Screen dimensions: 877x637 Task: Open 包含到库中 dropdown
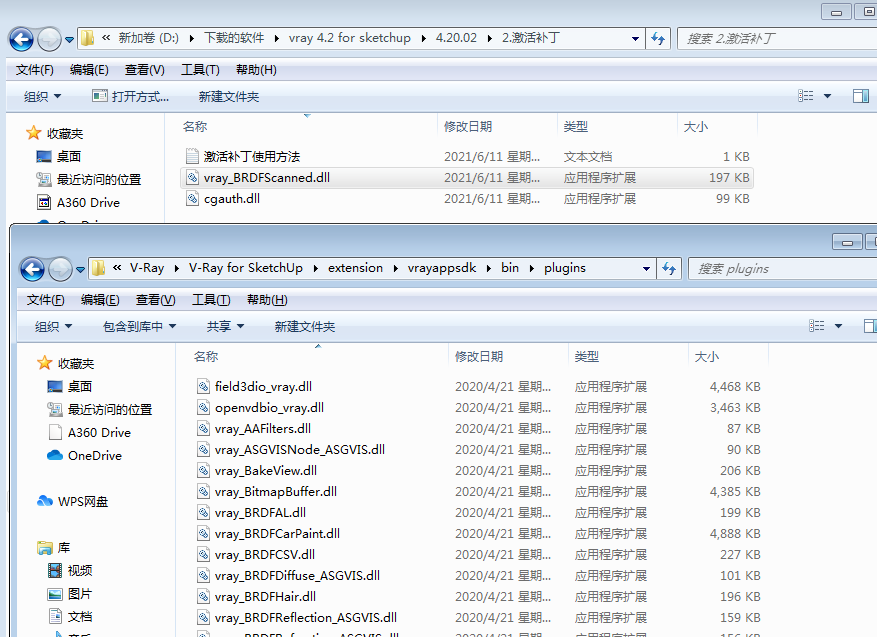140,327
